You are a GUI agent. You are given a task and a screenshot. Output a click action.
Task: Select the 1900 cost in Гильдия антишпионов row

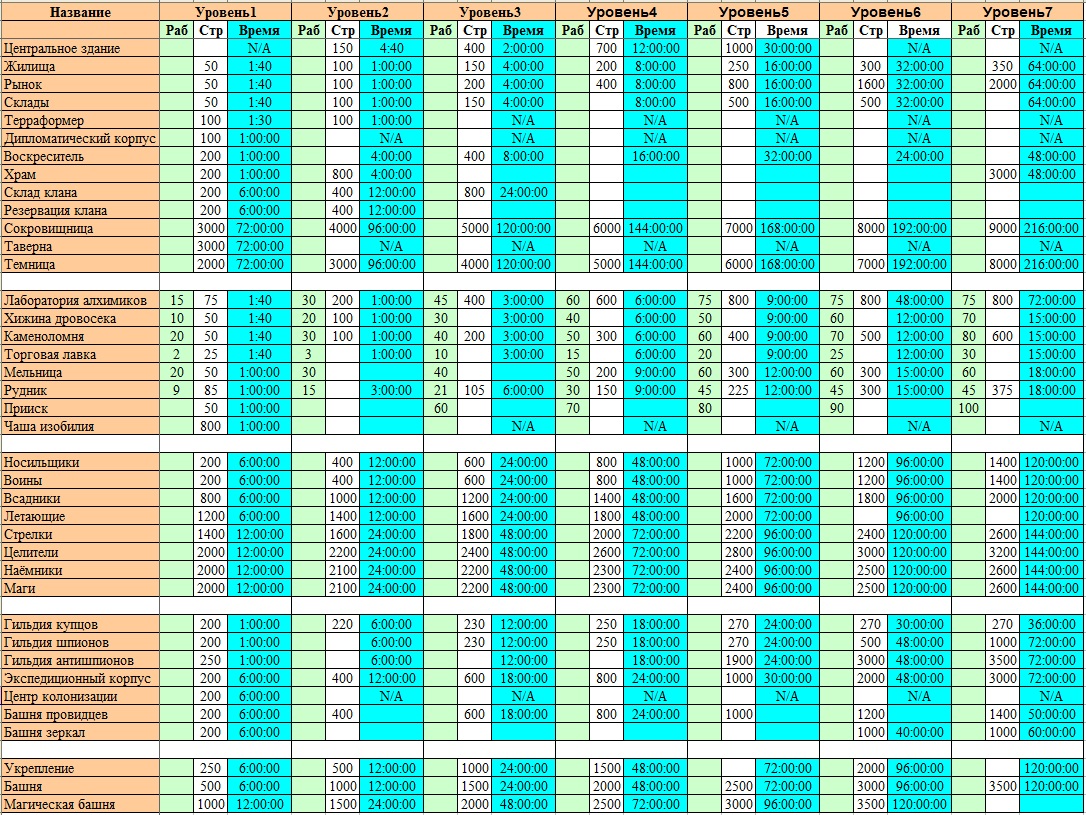pyautogui.click(x=738, y=661)
